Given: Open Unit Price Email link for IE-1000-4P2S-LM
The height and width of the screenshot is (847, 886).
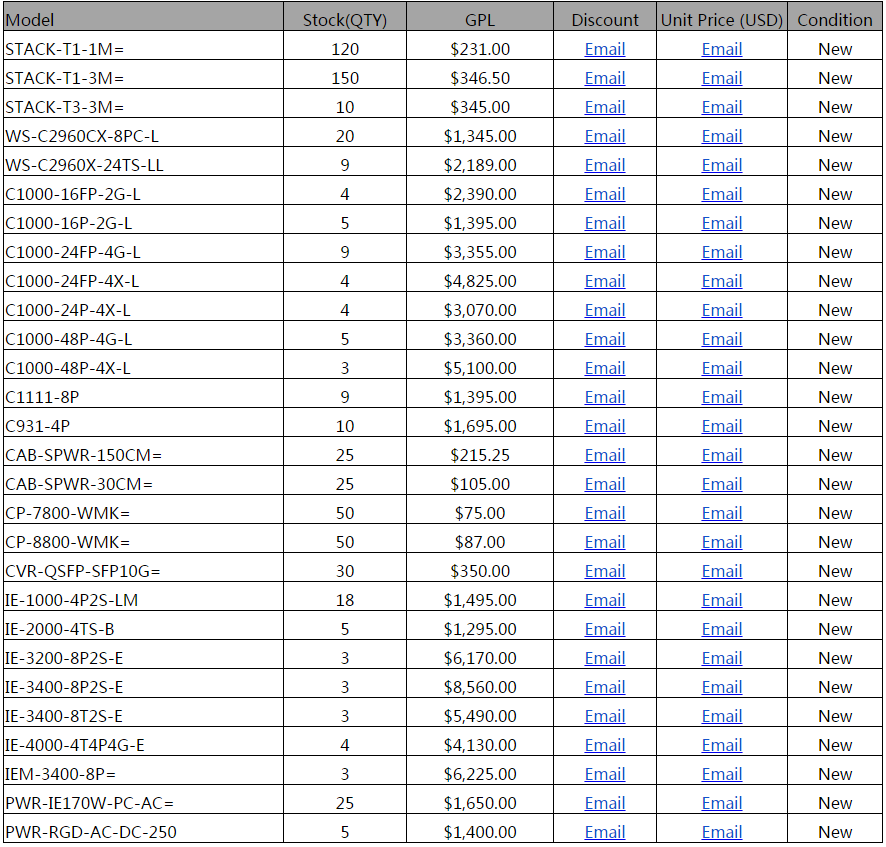Looking at the screenshot, I should click(722, 600).
